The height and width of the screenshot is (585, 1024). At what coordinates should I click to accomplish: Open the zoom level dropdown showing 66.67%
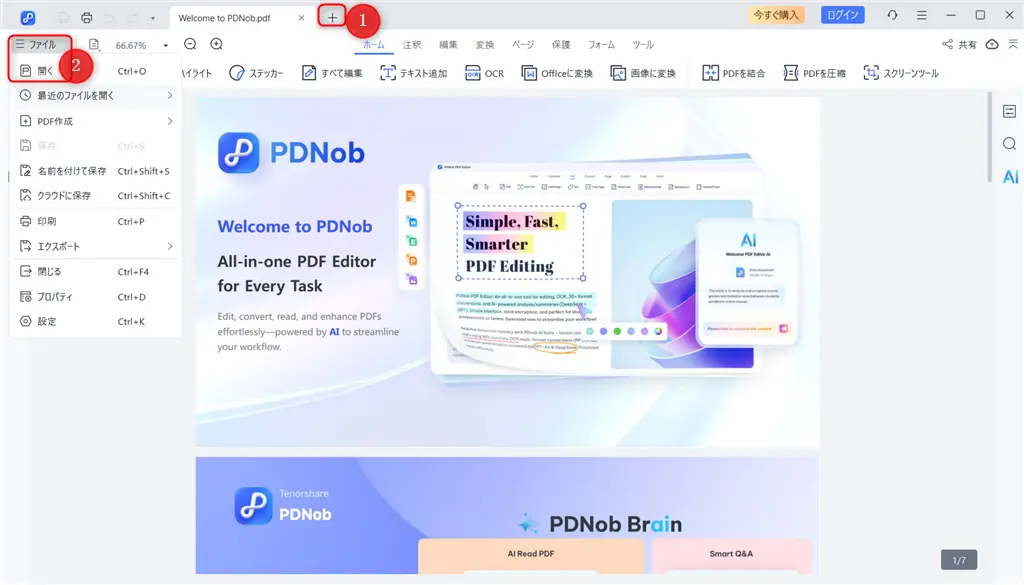(x=140, y=44)
